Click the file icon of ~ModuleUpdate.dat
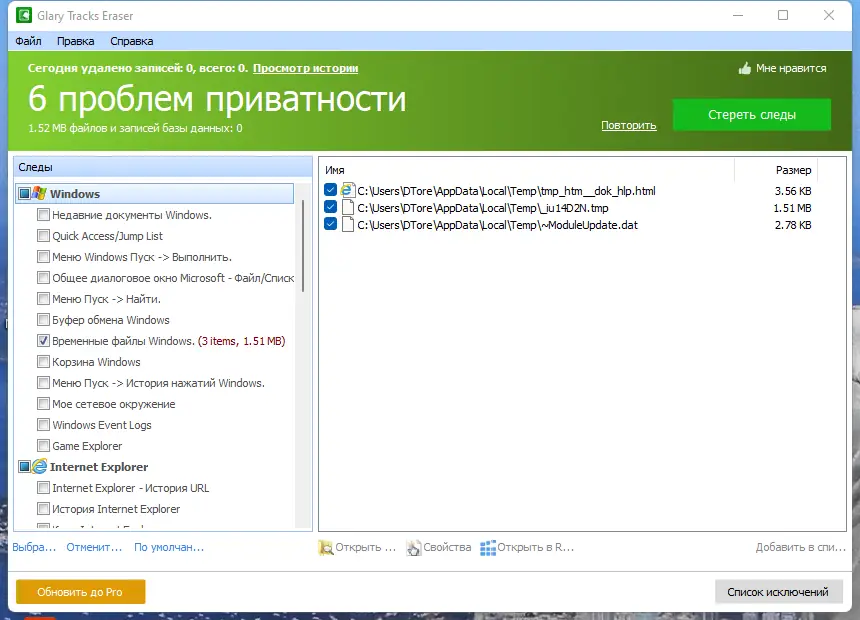The image size is (860, 620). [348, 224]
